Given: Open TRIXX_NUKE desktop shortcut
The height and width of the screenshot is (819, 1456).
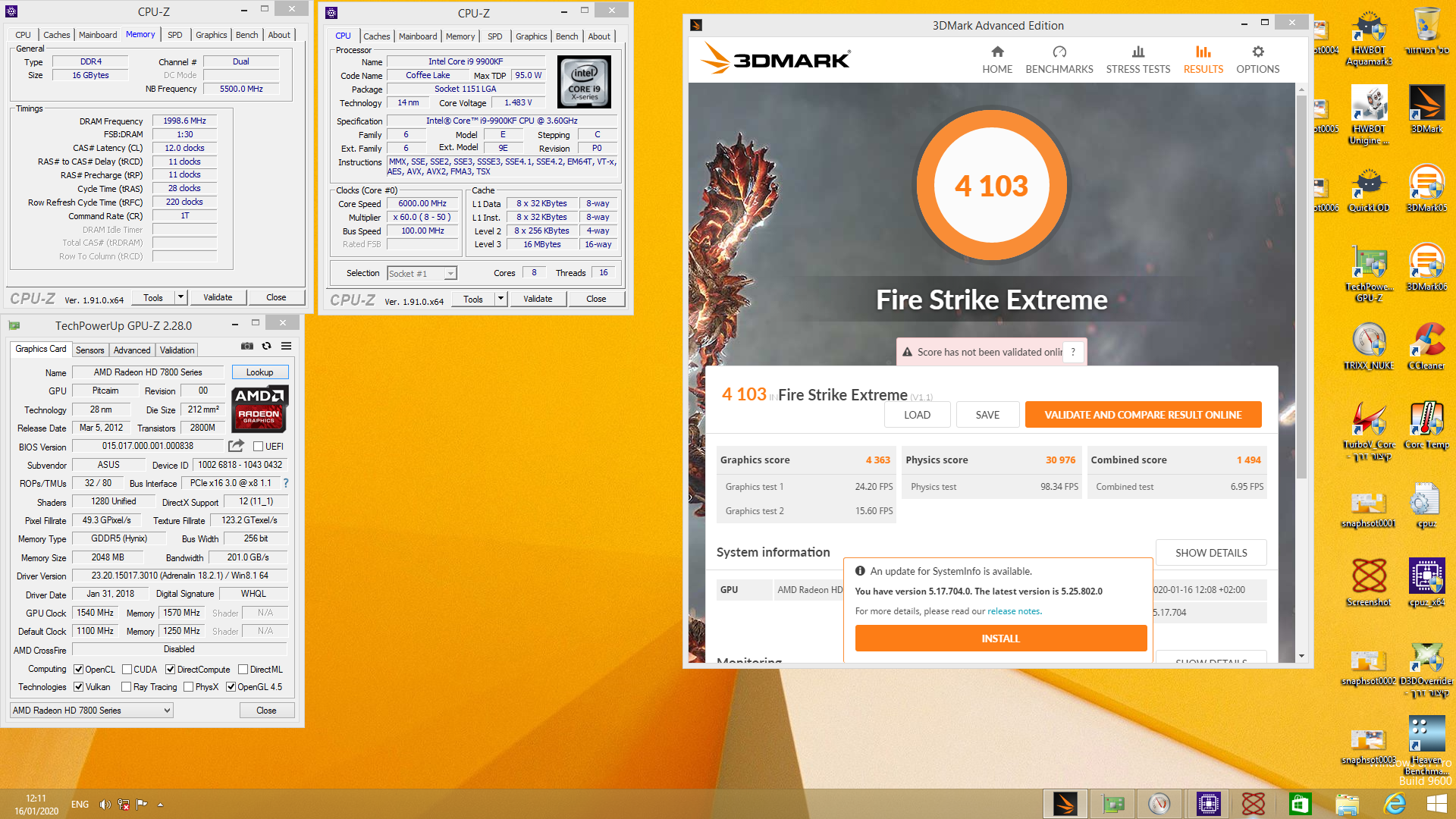Looking at the screenshot, I should tap(1369, 347).
